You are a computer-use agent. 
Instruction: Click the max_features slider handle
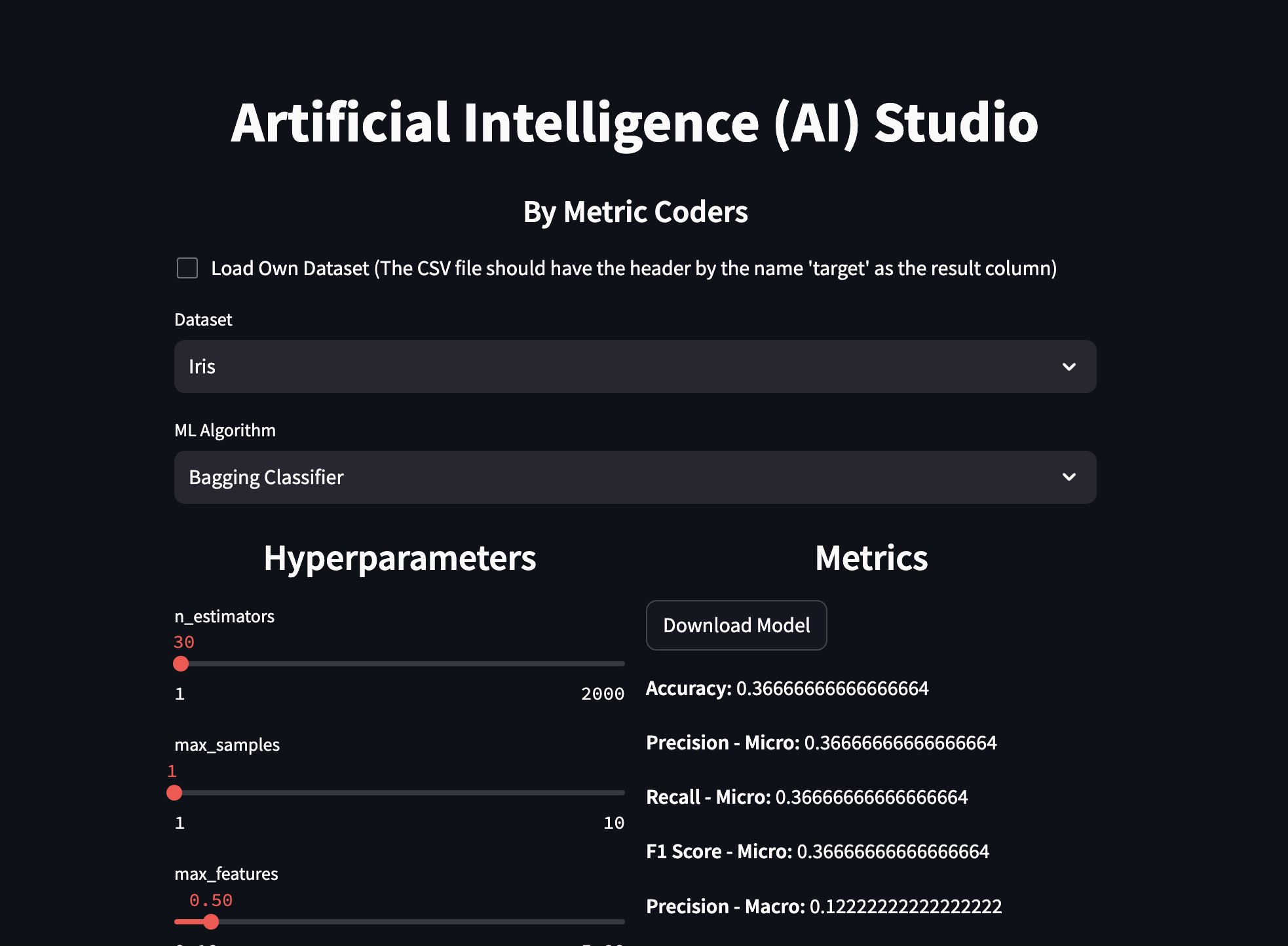[210, 922]
